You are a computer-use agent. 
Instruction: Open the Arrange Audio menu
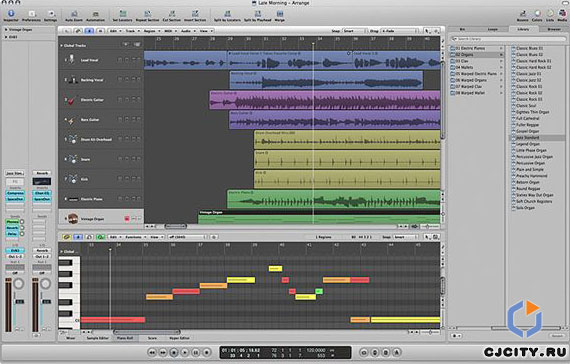click(x=188, y=31)
